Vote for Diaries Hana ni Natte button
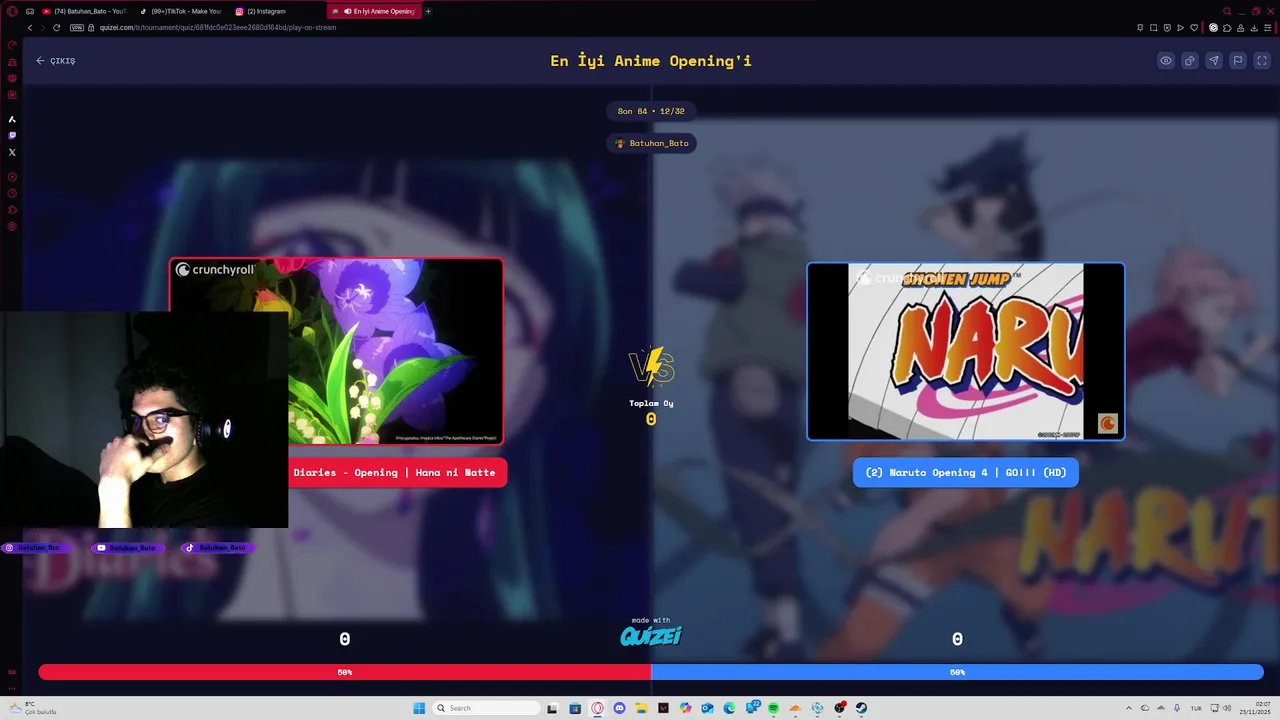The image size is (1280, 720). 397,472
